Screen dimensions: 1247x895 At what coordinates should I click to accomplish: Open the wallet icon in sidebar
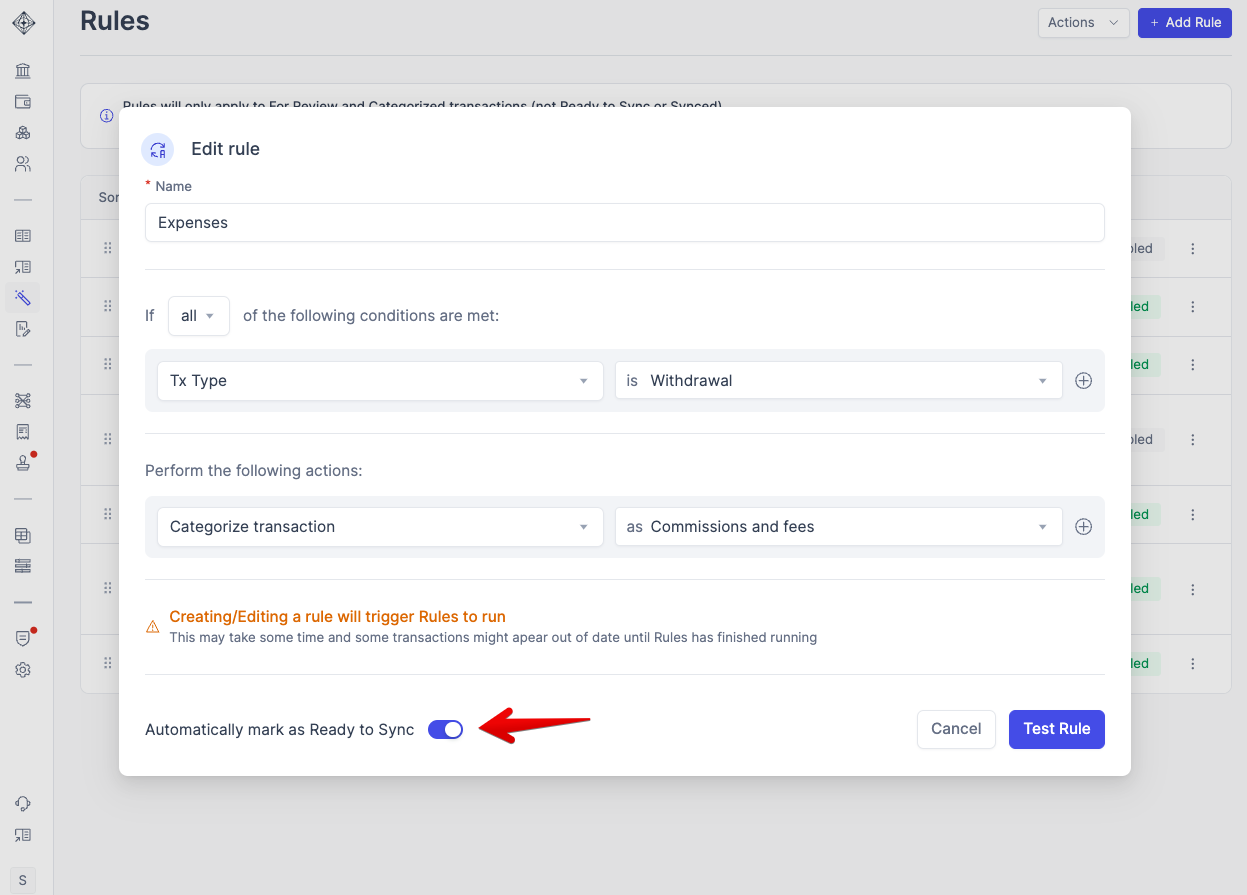(x=23, y=102)
